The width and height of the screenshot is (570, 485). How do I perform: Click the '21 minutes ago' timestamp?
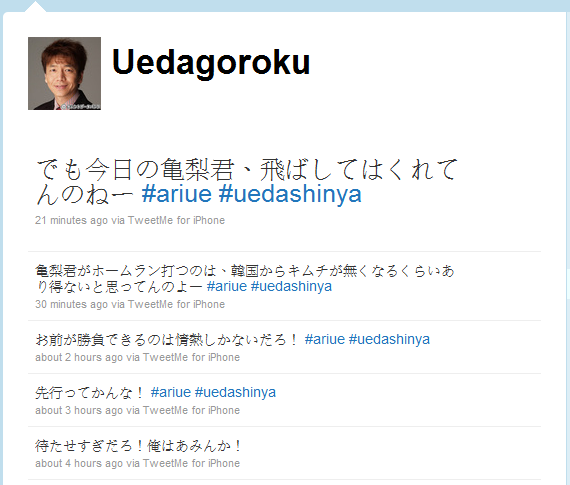pos(71,220)
